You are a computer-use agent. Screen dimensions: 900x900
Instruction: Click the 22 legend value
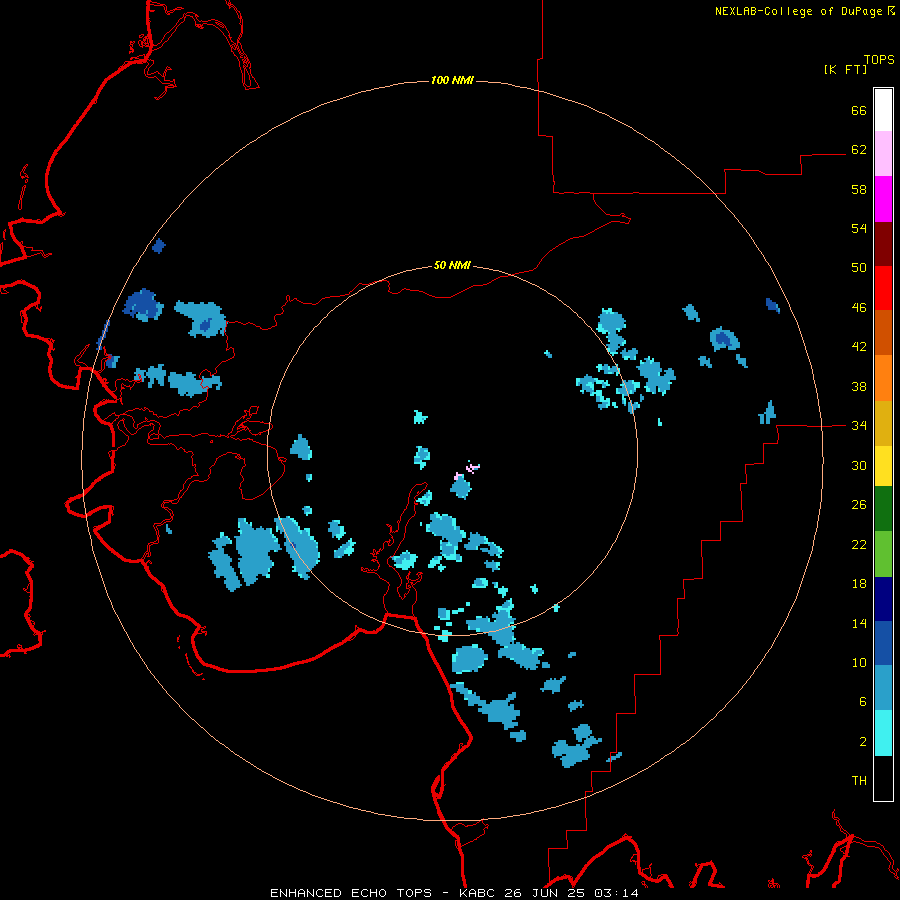tap(859, 544)
